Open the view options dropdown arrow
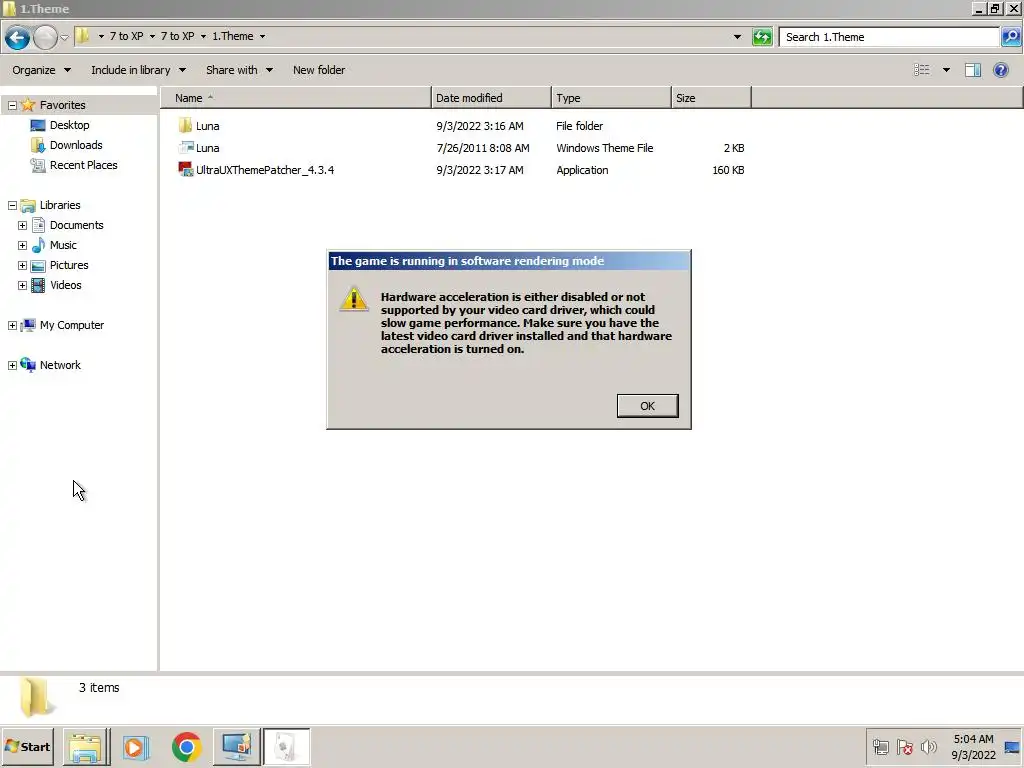Viewport: 1024px width, 768px height. tap(946, 70)
